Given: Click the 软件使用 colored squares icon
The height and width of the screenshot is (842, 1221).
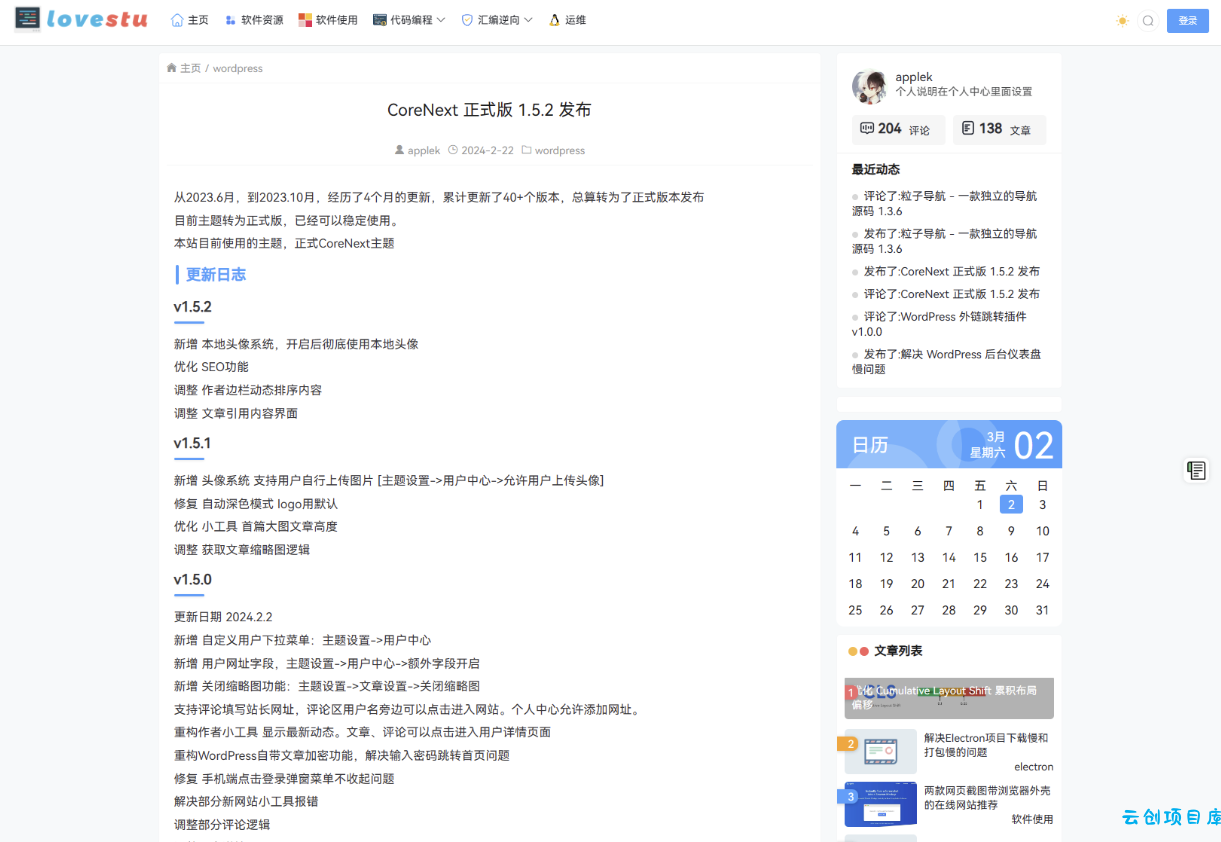Looking at the screenshot, I should (305, 20).
